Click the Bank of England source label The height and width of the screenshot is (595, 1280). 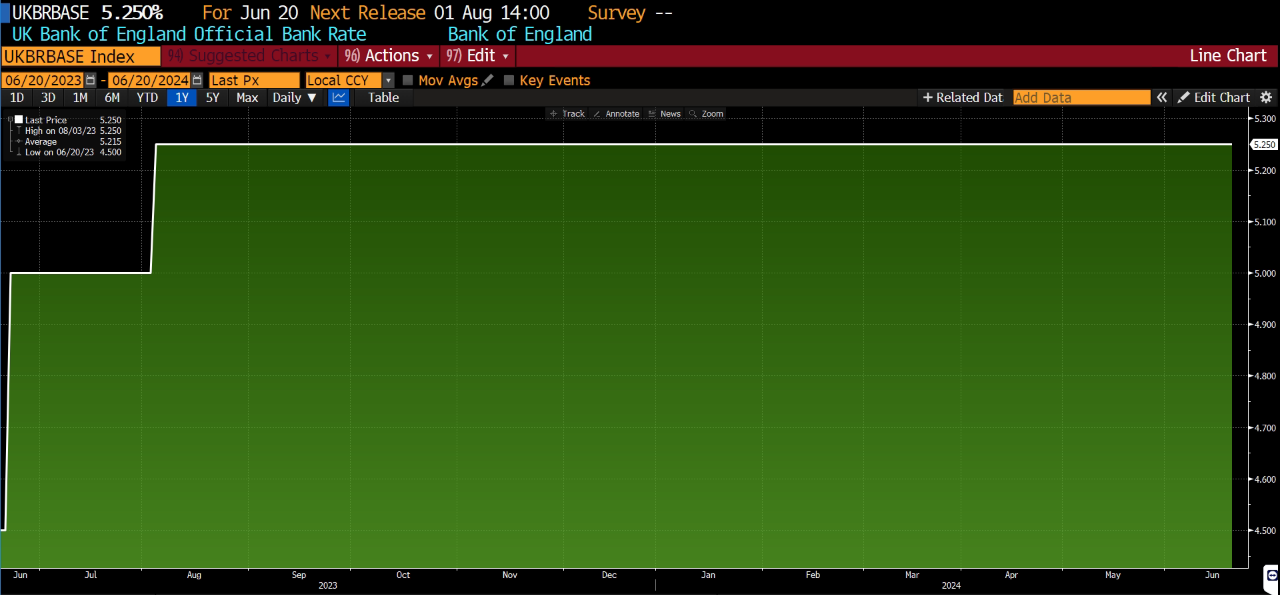point(520,34)
